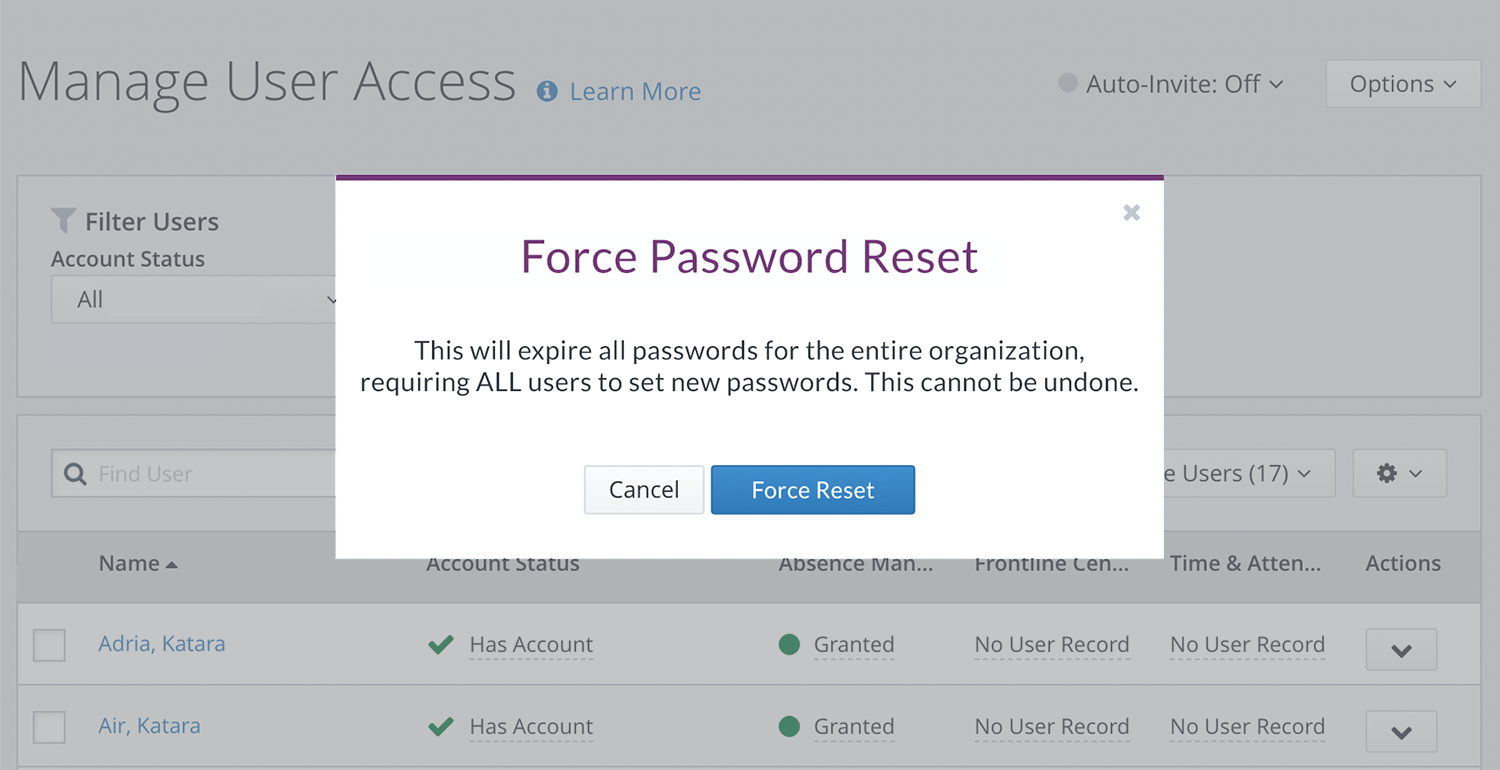Click the search magnifier icon
Image resolution: width=1500 pixels, height=770 pixels.
(x=75, y=474)
